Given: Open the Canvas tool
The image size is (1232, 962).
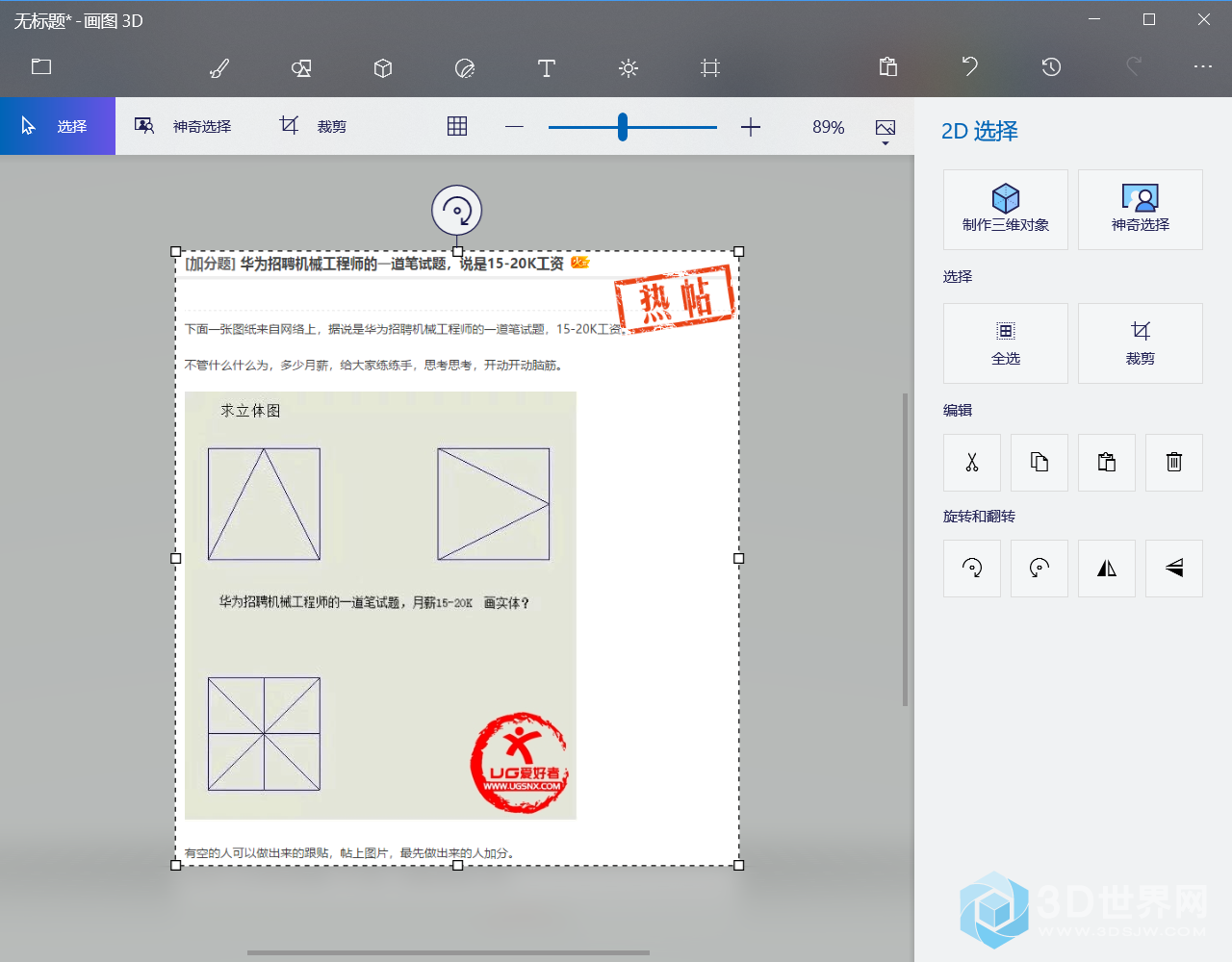Looking at the screenshot, I should [x=710, y=67].
